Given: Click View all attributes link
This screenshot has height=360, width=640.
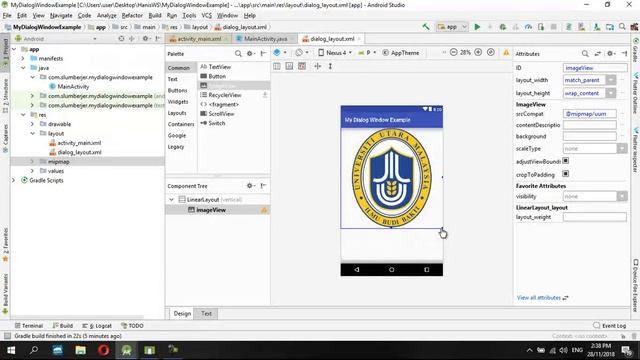Looking at the screenshot, I should (539, 298).
